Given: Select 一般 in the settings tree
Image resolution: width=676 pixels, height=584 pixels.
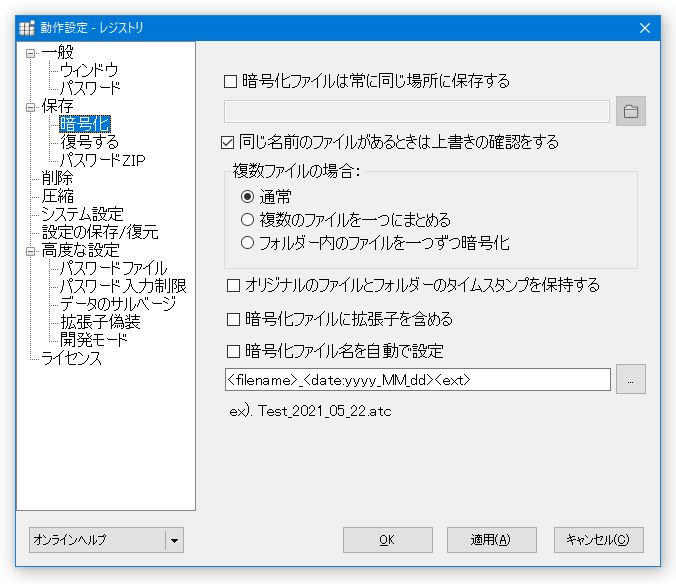Looking at the screenshot, I should tap(57, 53).
